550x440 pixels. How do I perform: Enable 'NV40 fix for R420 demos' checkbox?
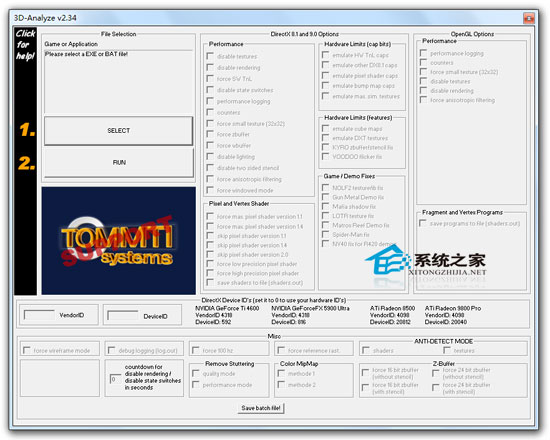(x=326, y=244)
